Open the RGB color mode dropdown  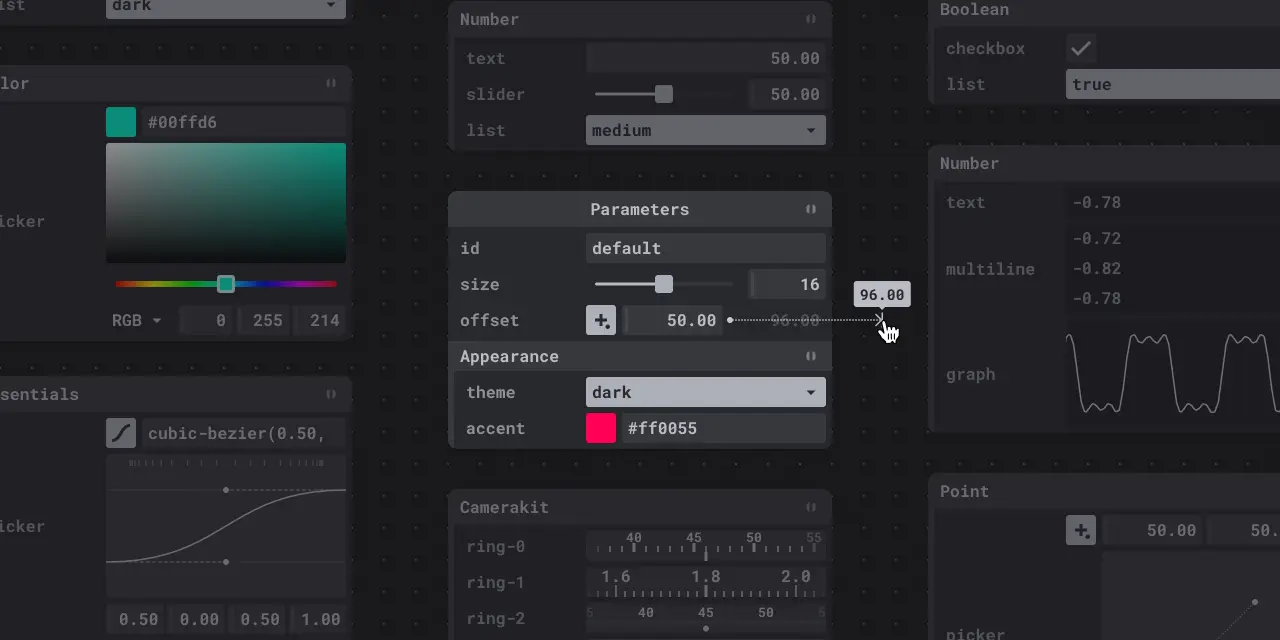point(137,320)
